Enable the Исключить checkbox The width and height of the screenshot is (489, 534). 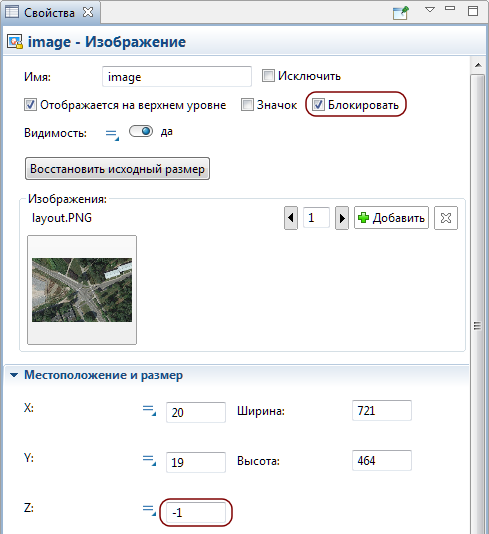tap(268, 76)
